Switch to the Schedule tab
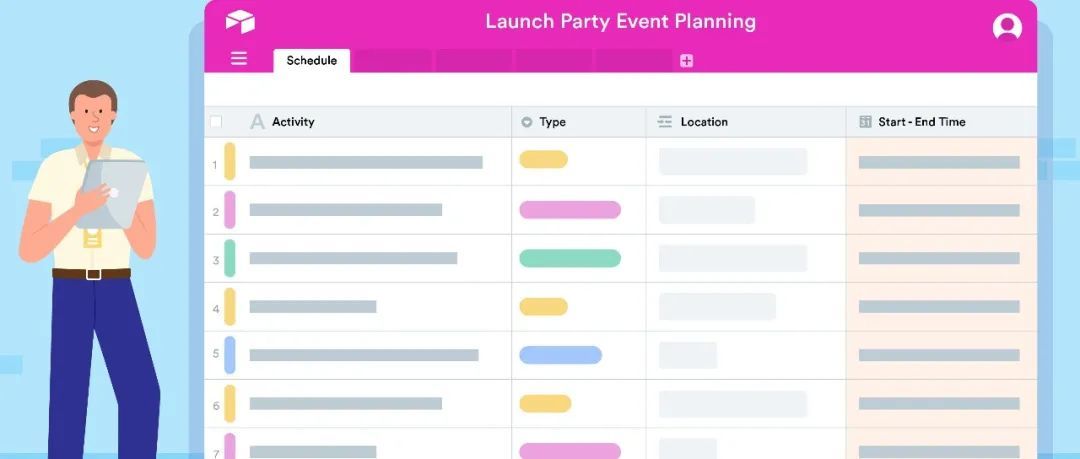This screenshot has width=1080, height=459. pos(312,61)
